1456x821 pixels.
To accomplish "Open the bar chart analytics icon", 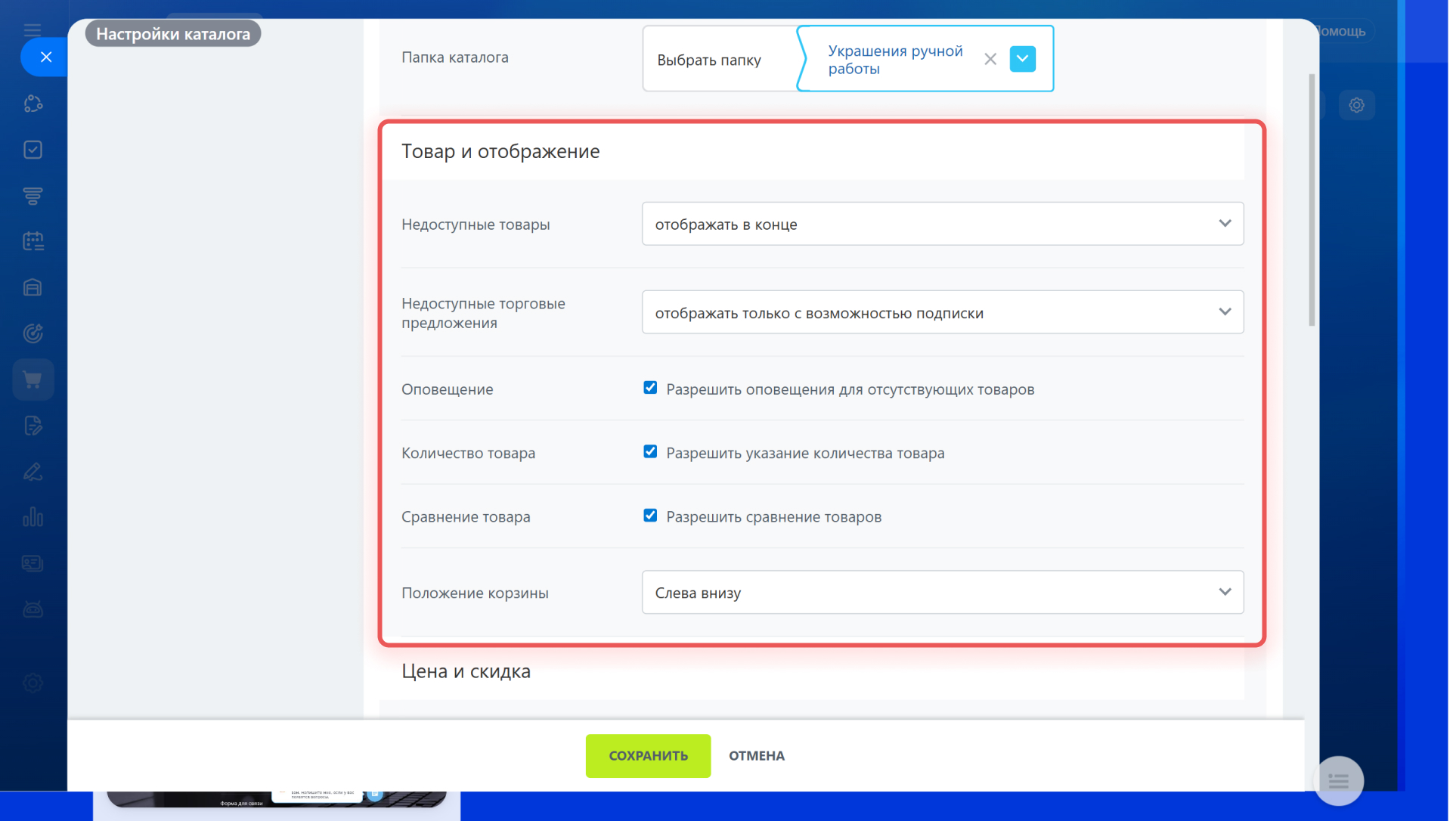I will 33,517.
